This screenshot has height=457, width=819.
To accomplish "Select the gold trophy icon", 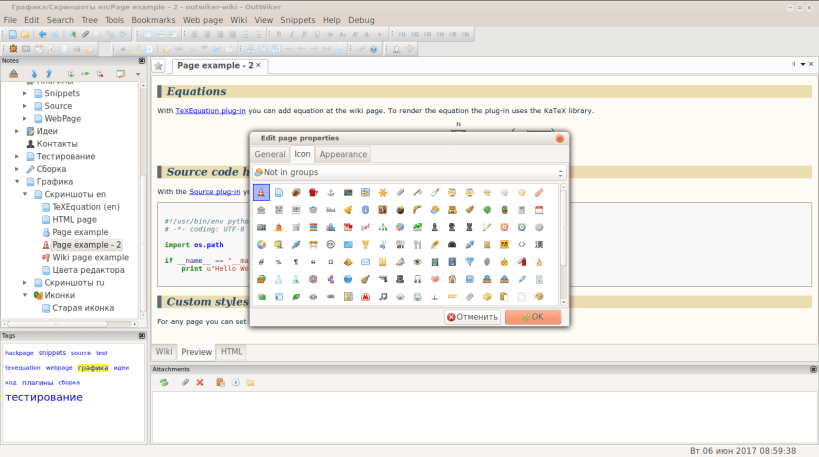I will pos(365,244).
